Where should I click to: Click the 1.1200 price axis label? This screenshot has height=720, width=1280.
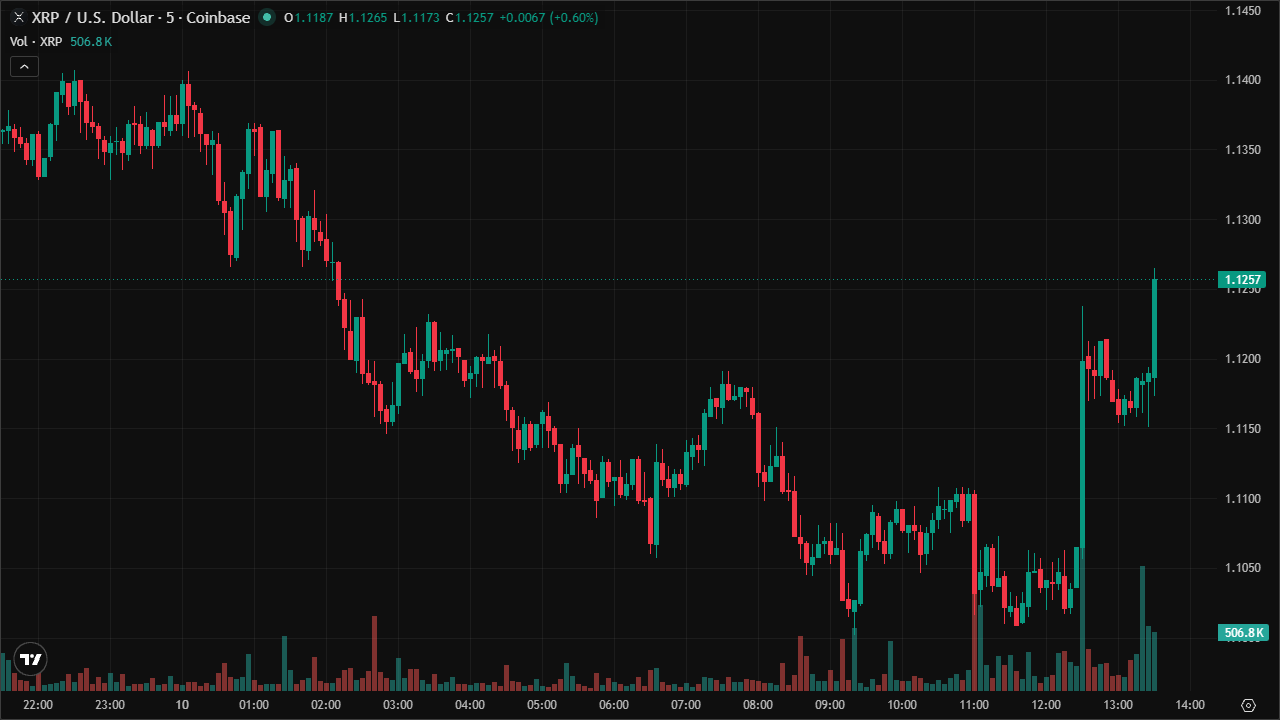pos(1243,359)
